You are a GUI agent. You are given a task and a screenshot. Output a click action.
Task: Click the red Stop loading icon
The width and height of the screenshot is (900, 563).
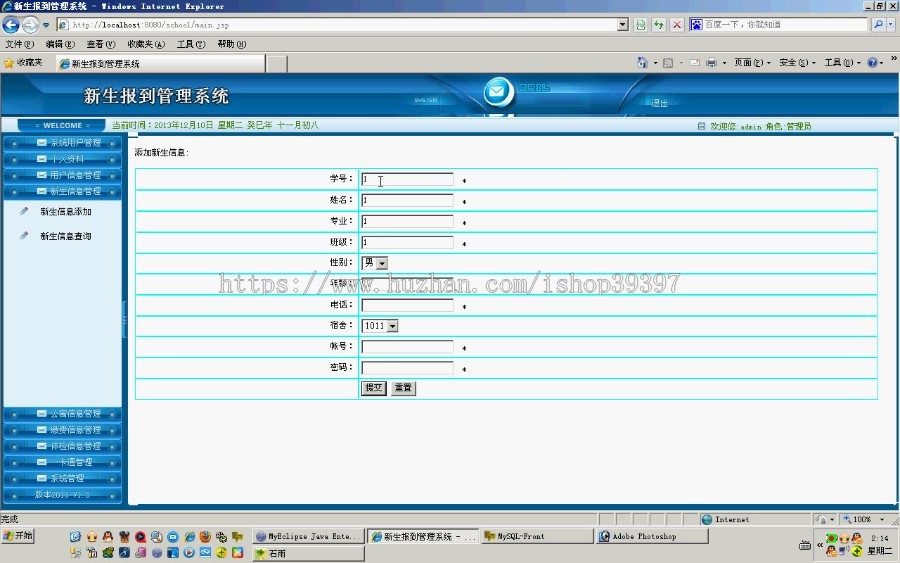pos(677,25)
